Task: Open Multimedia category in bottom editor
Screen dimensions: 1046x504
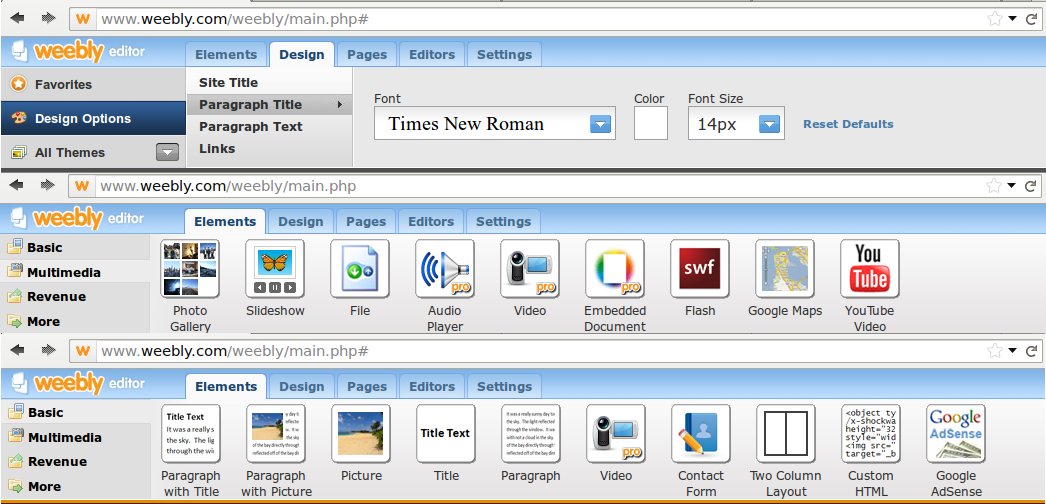Action: pos(75,437)
